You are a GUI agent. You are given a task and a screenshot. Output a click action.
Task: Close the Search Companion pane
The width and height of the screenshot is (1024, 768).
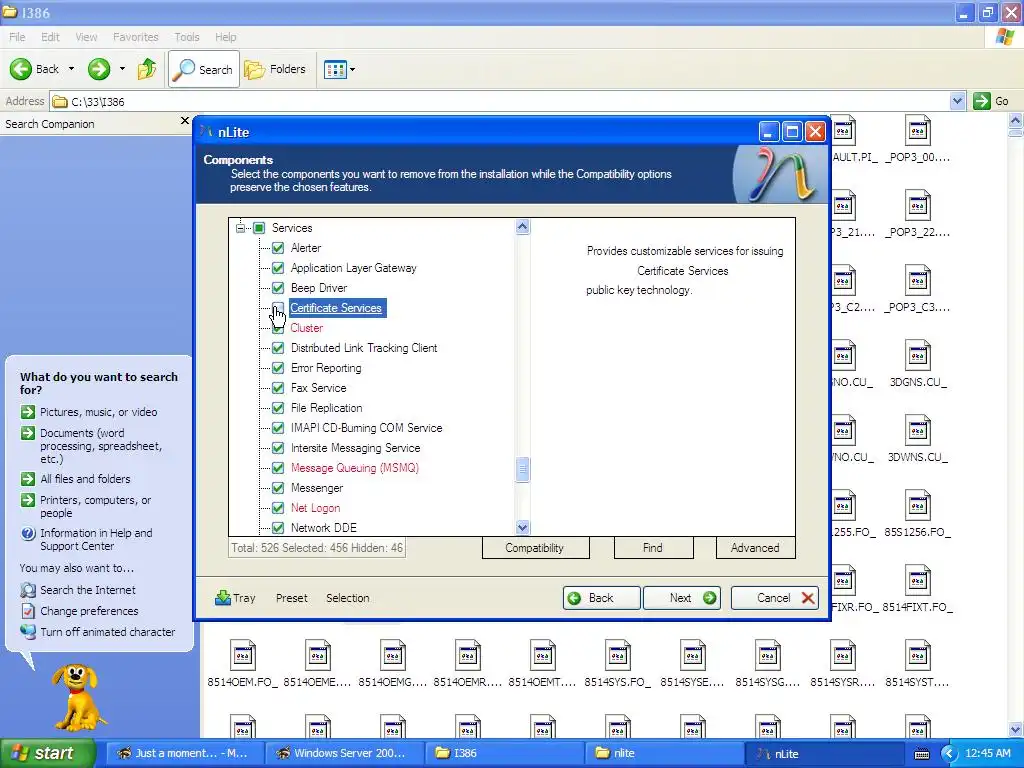(x=185, y=121)
